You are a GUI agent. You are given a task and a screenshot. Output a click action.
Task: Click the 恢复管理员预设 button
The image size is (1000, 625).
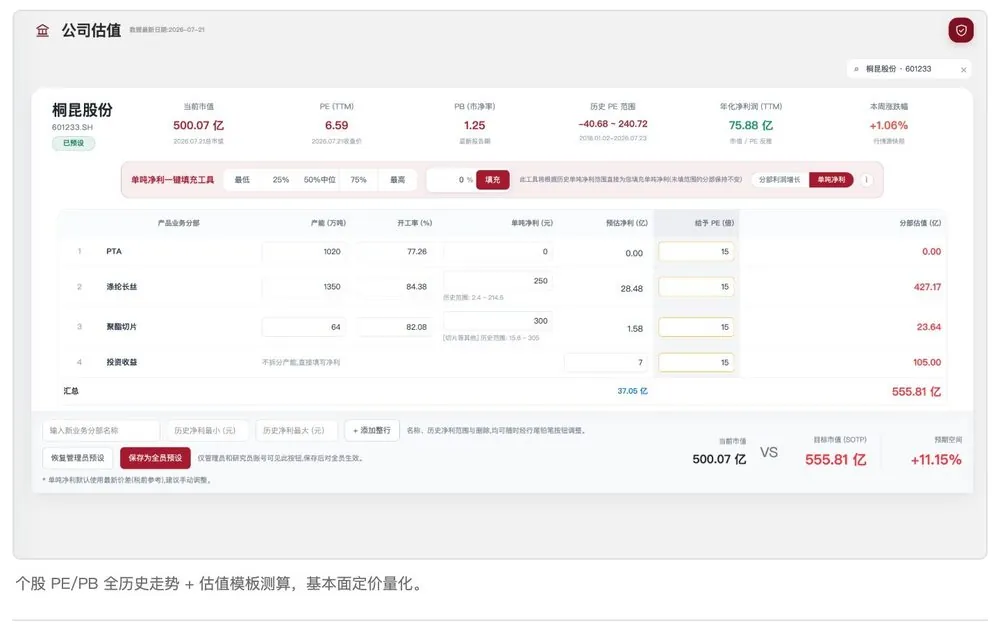78,458
